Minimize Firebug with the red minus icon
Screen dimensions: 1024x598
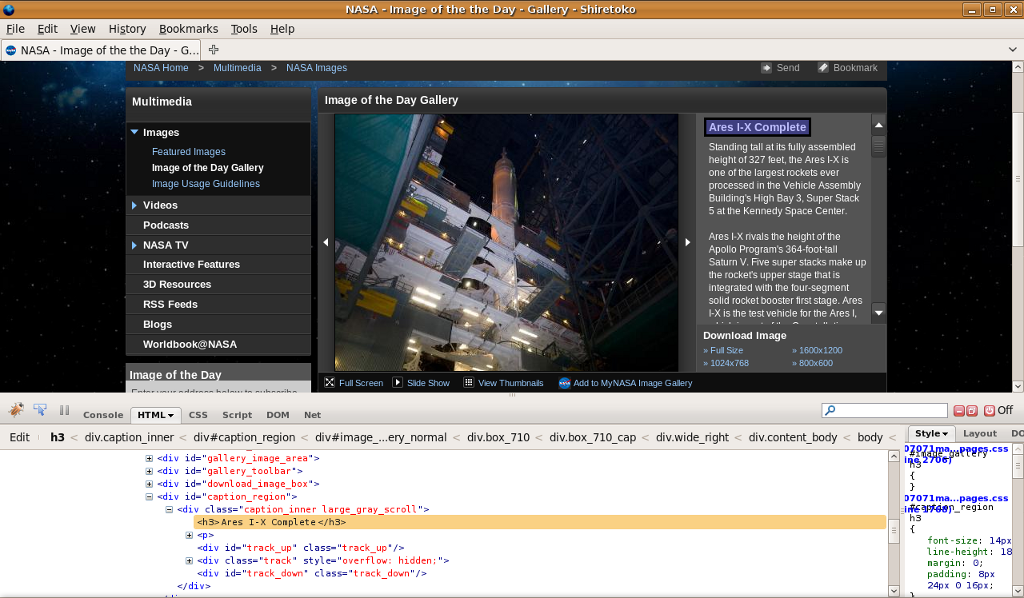(959, 411)
